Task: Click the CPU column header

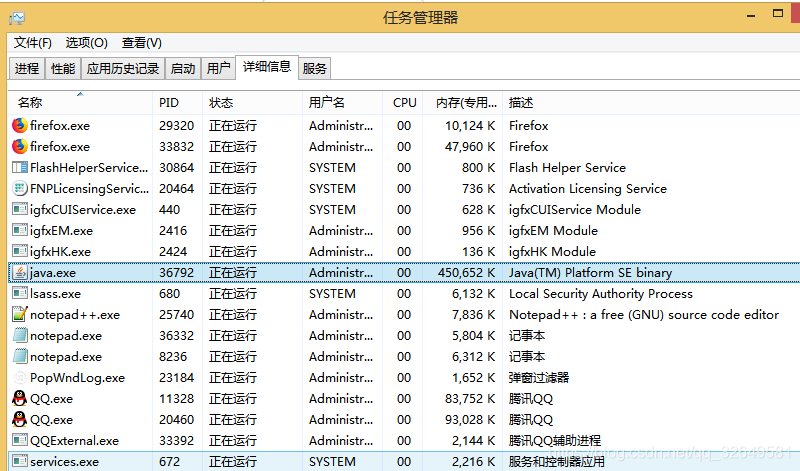Action: tap(405, 102)
